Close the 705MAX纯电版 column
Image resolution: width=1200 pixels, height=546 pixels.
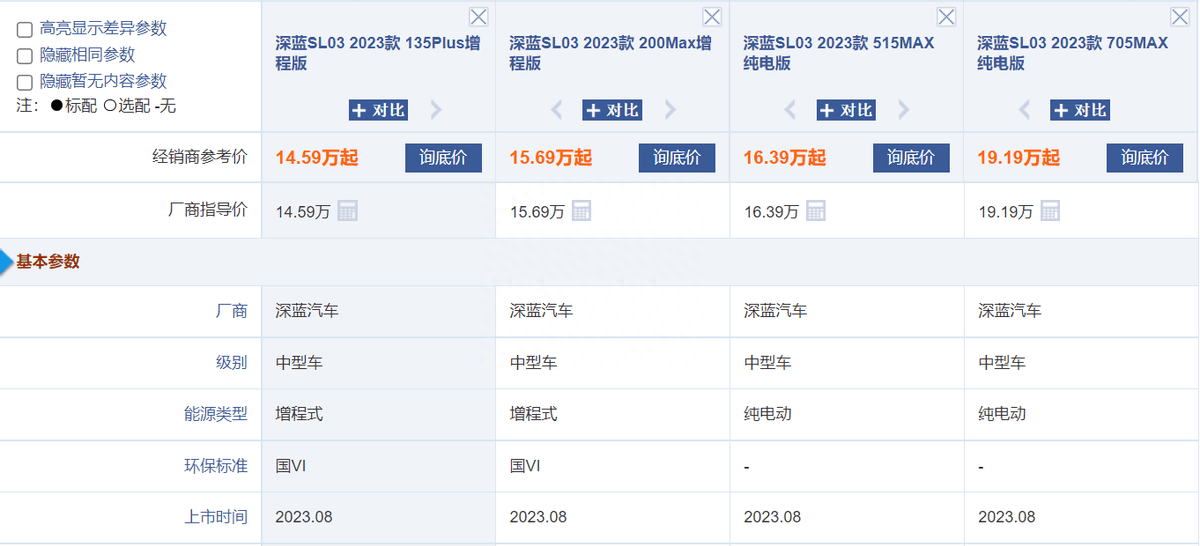click(x=1180, y=16)
